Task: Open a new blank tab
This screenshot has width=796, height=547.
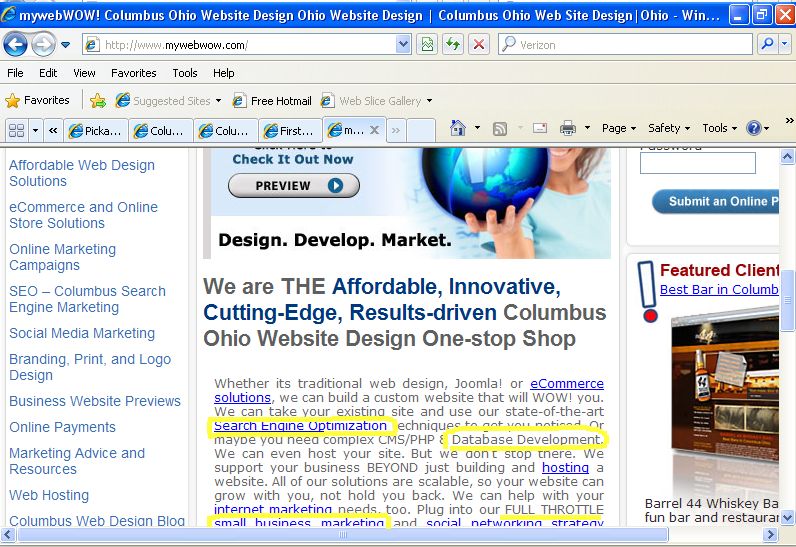Action: 421,130
